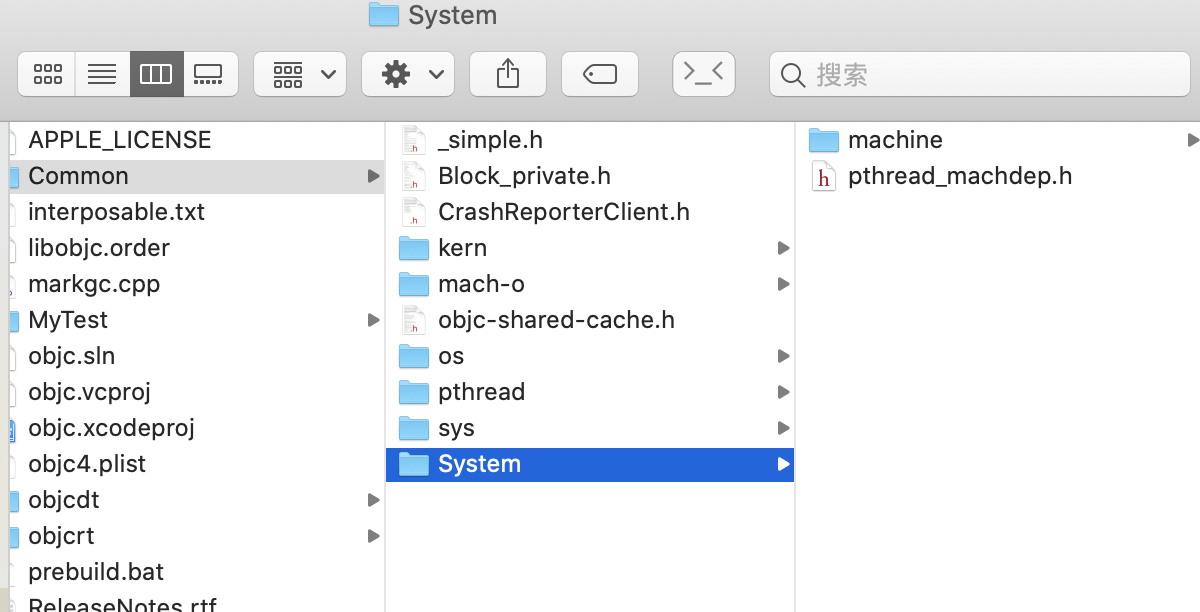Switch to list view mode
1200x612 pixels.
click(102, 74)
